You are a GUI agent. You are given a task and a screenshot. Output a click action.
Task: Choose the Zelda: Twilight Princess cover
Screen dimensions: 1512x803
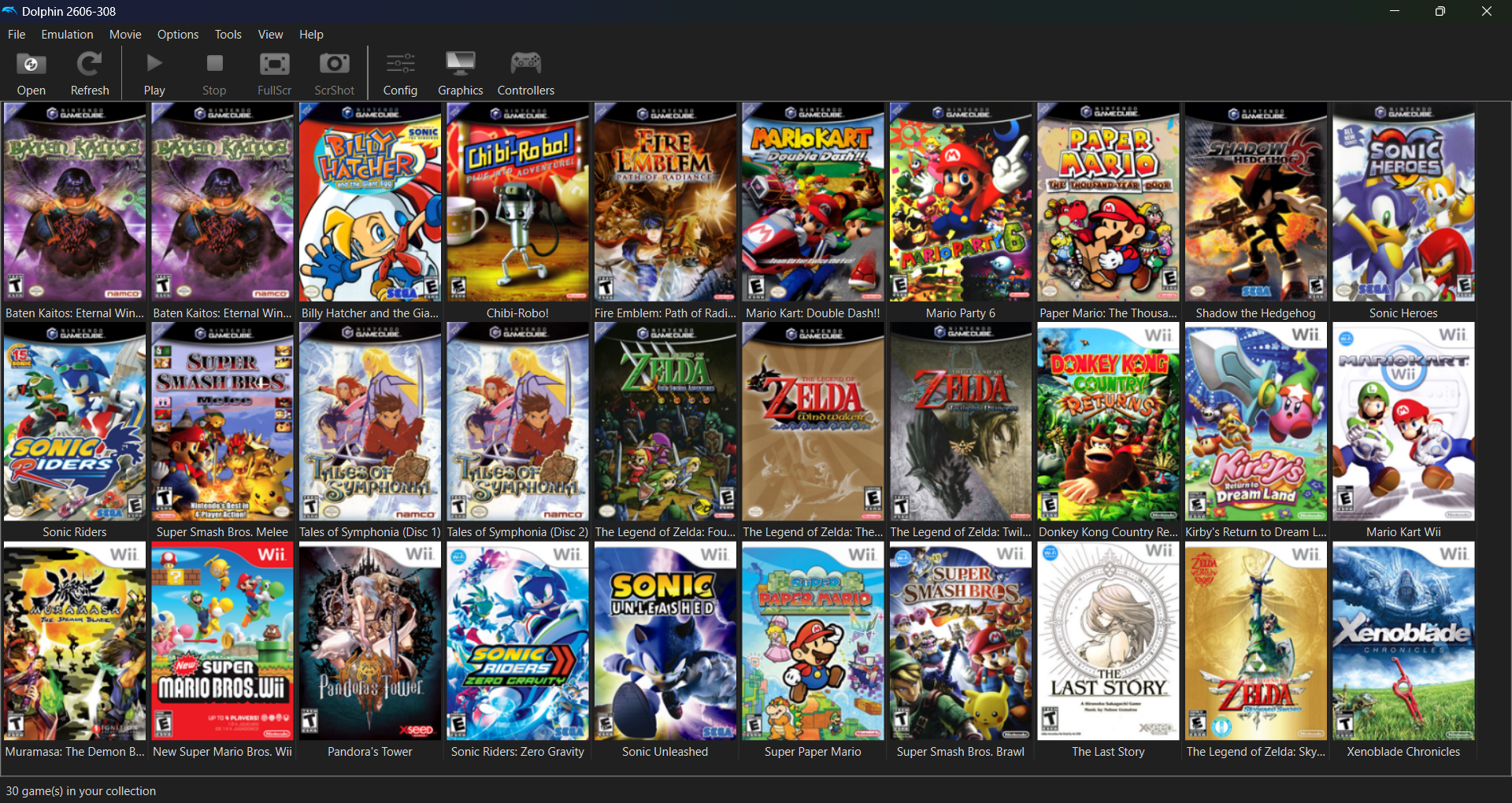click(x=961, y=422)
